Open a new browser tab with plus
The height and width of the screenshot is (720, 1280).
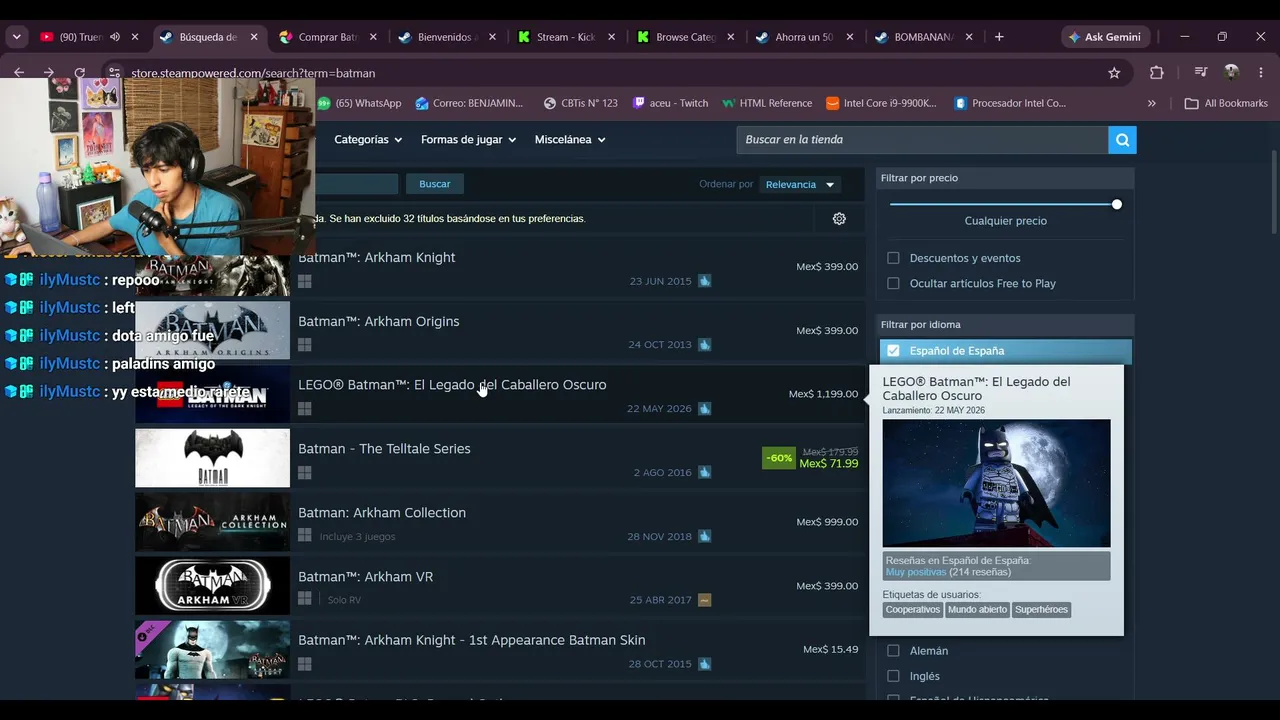pyautogui.click(x=999, y=37)
